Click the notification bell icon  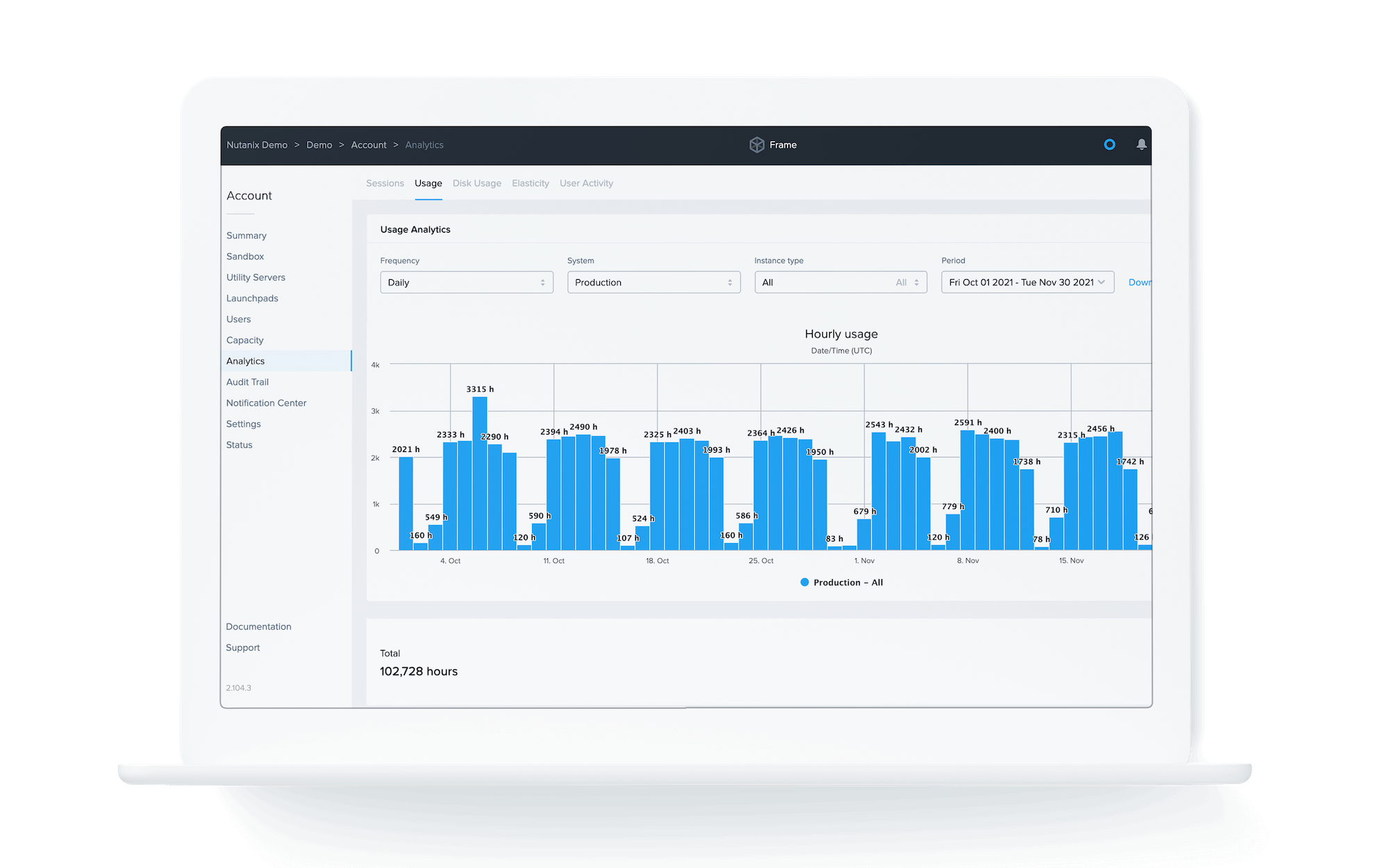point(1141,144)
